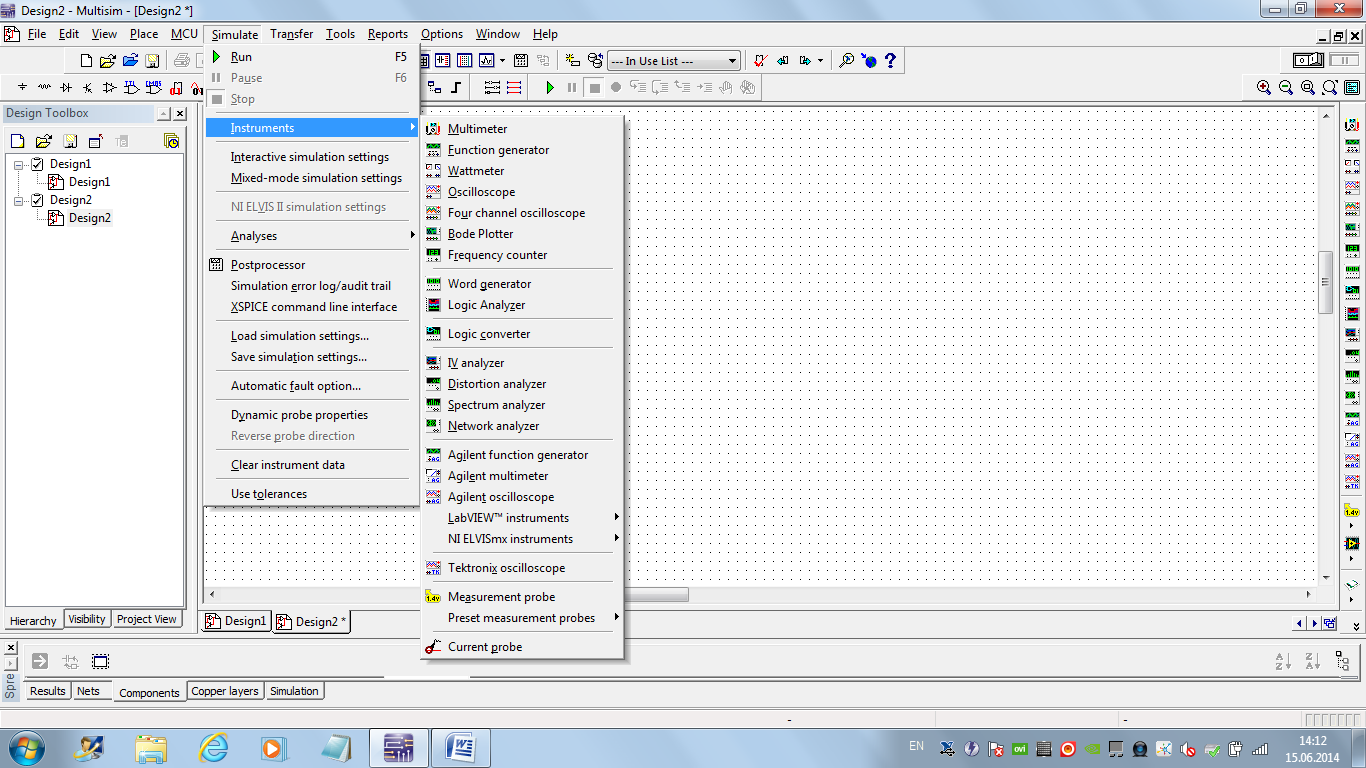Select Multimeter from the Instruments submenu
Image resolution: width=1366 pixels, height=768 pixels.
[x=522, y=129]
